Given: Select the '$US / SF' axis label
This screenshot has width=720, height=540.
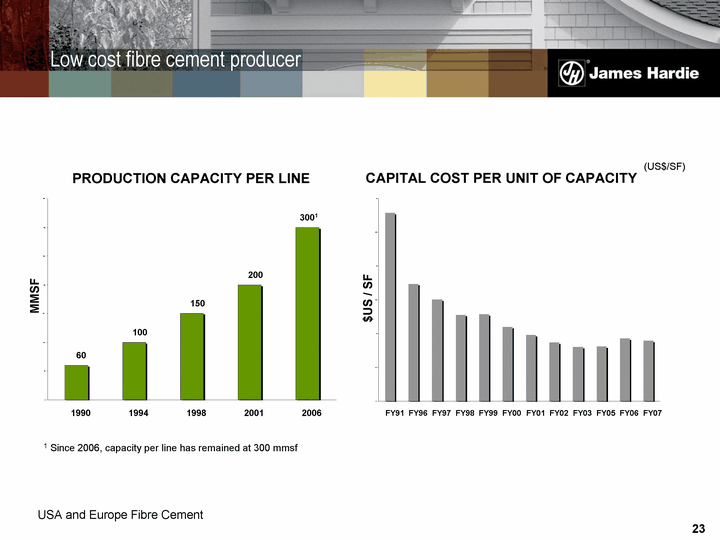Looking at the screenshot, I should point(367,297).
